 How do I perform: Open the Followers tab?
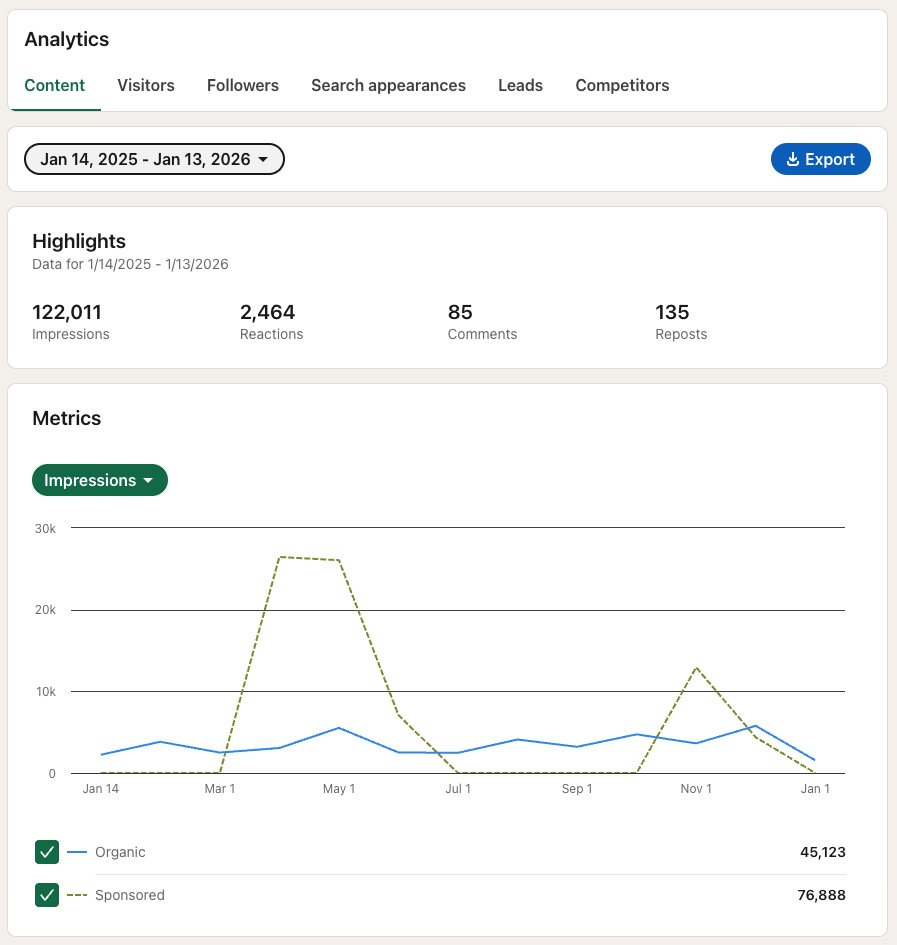[243, 86]
